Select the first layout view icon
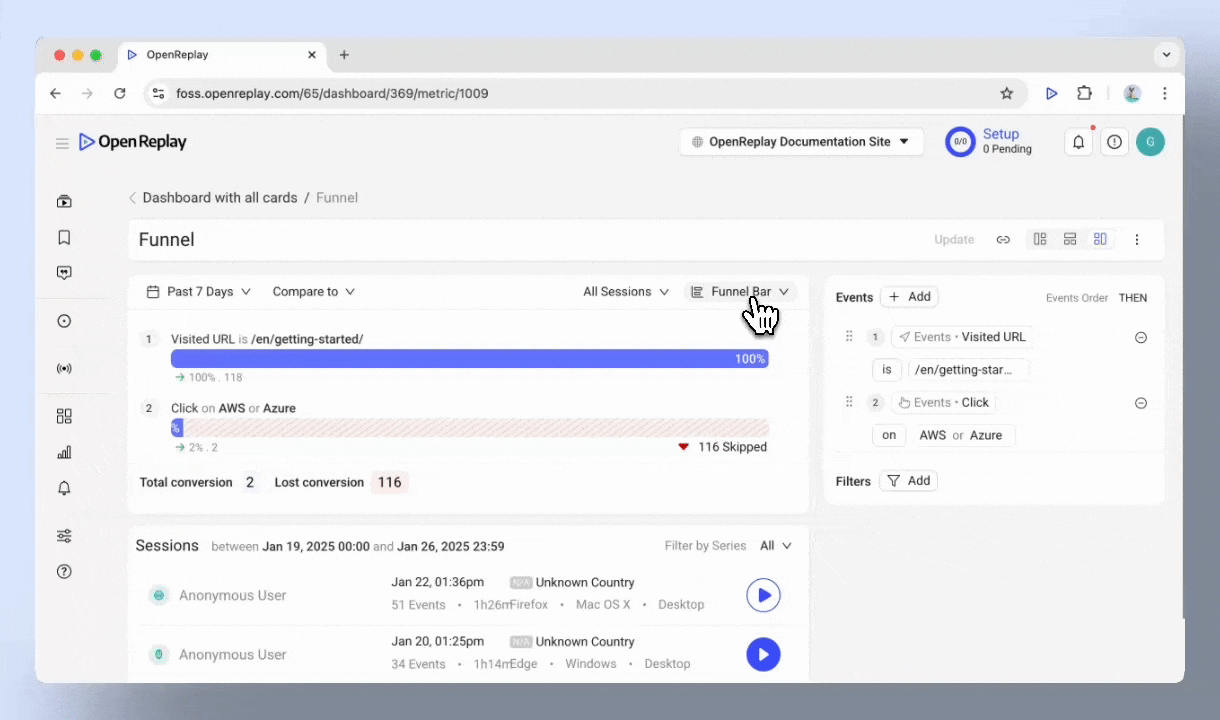This screenshot has height=720, width=1220. click(1040, 239)
